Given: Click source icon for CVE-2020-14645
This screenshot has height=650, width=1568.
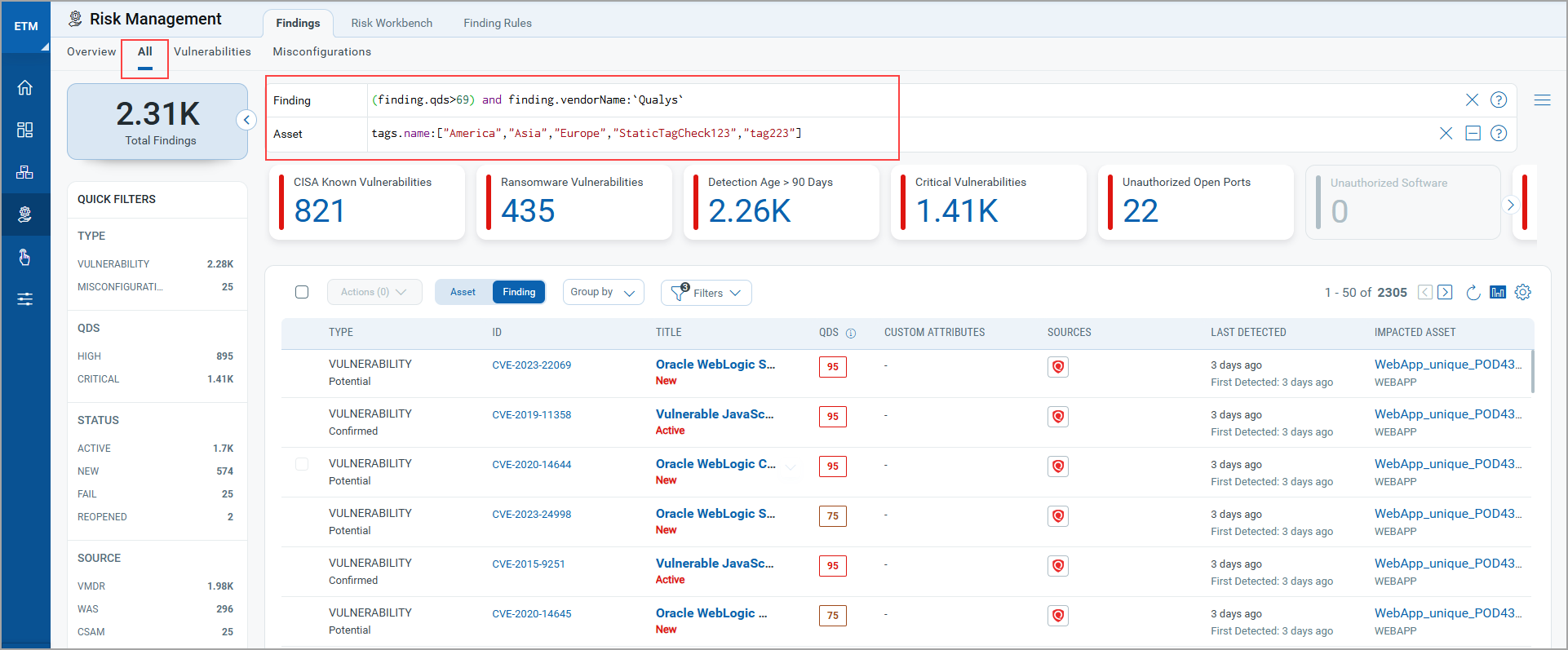Looking at the screenshot, I should coord(1058,616).
